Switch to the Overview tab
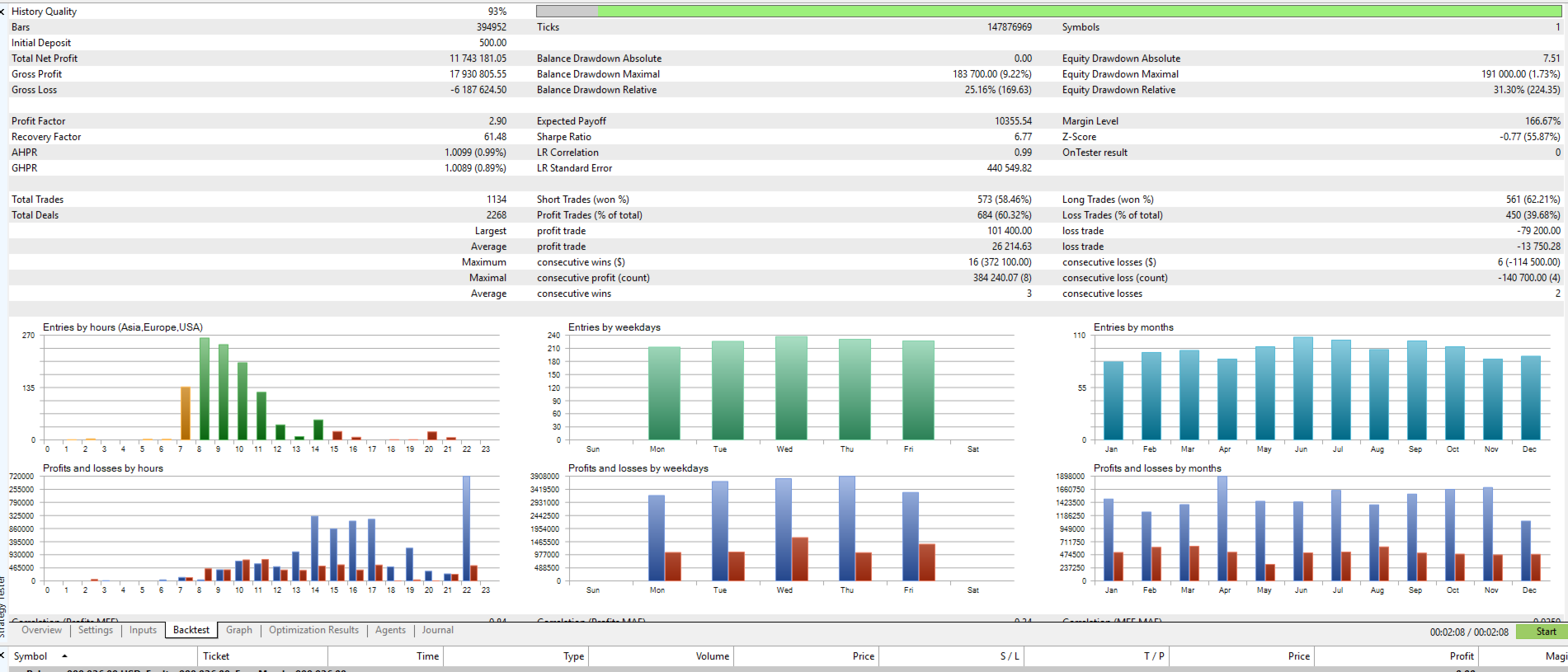 pyautogui.click(x=41, y=630)
